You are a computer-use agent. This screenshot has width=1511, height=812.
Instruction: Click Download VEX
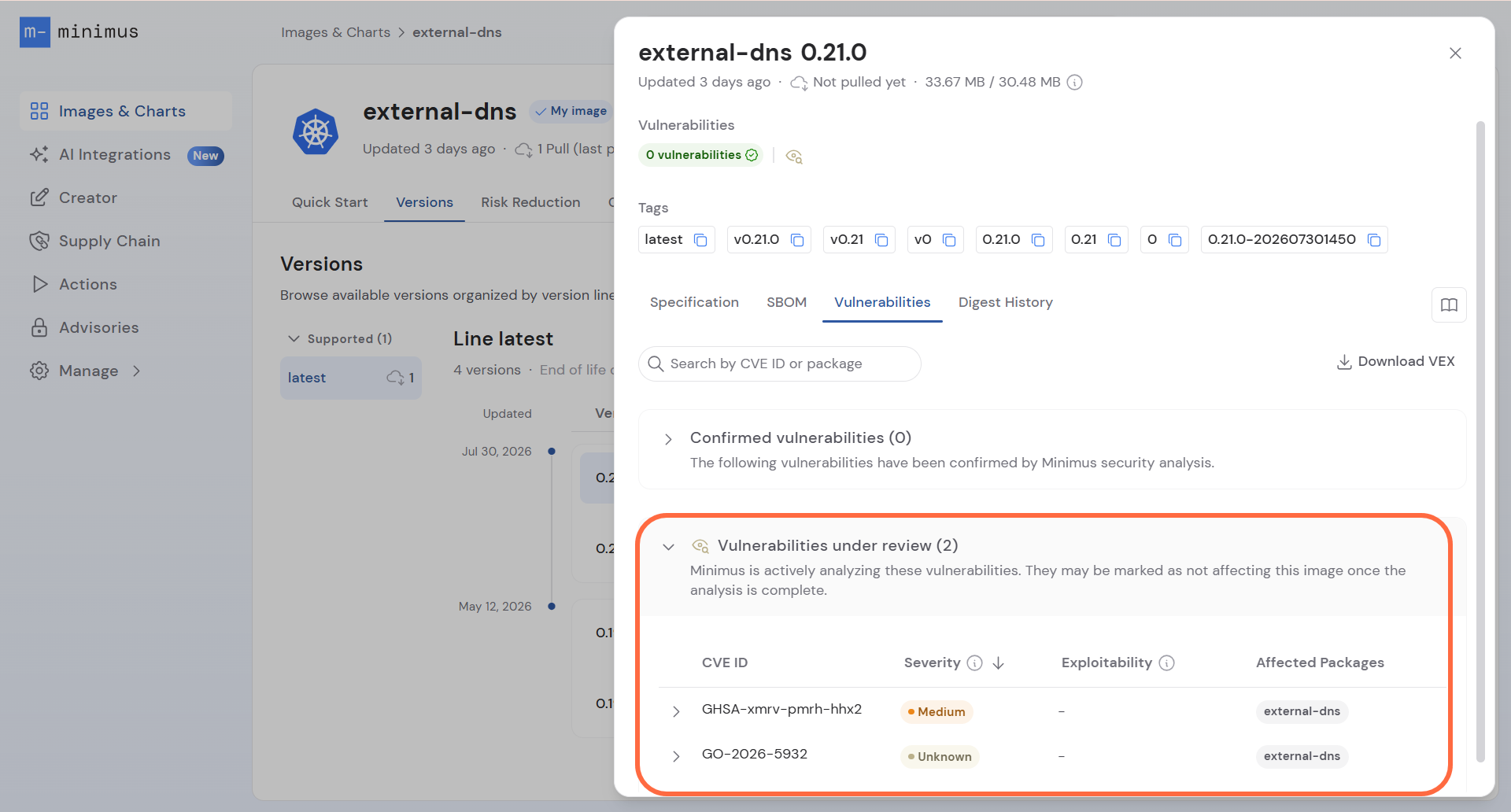tap(1395, 361)
